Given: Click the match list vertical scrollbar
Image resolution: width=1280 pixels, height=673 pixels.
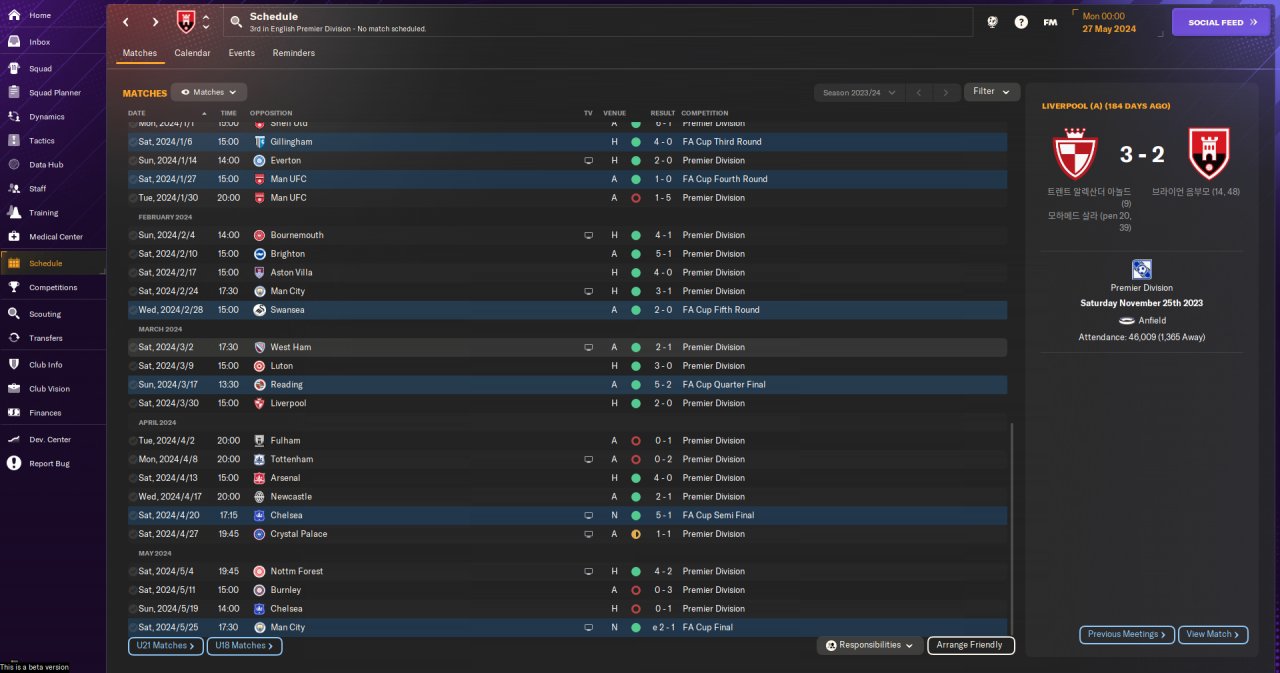Looking at the screenshot, I should click(1013, 527).
